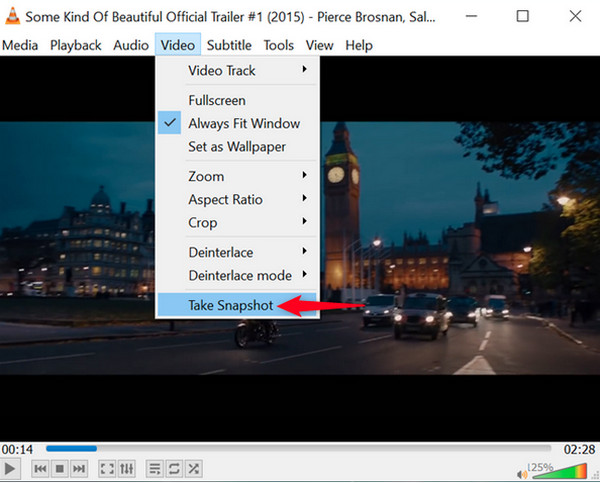Viewport: 600px width, 483px height.
Task: Expand the Crop submenu
Action: [237, 222]
